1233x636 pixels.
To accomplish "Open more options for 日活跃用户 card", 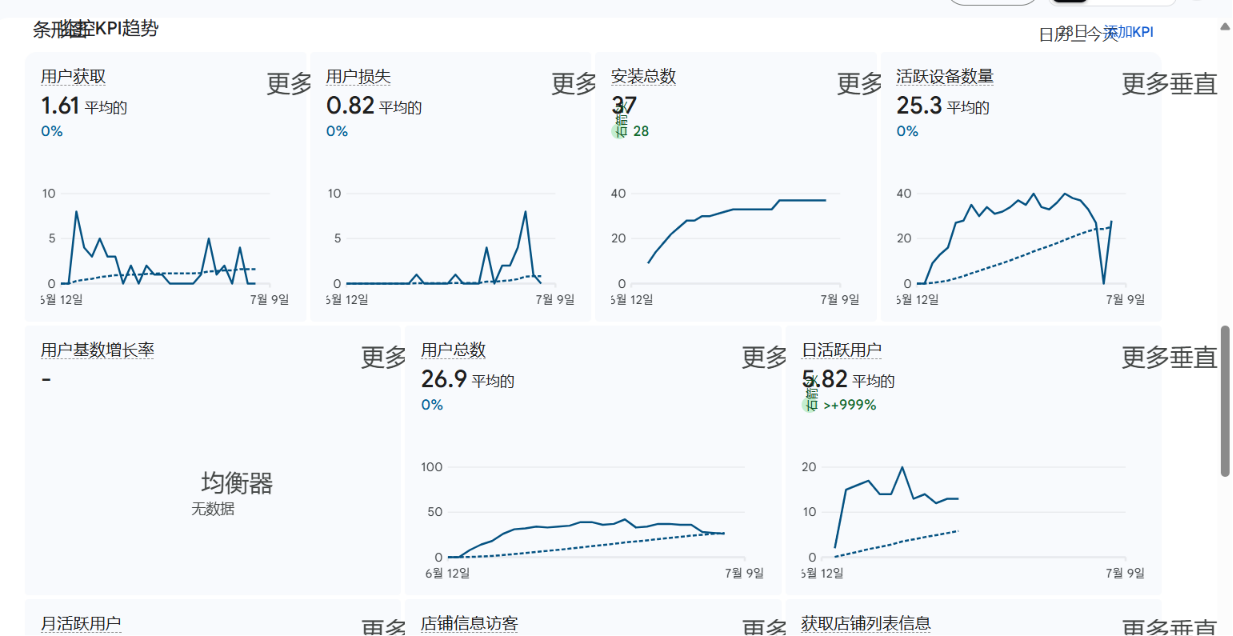I will point(1169,357).
